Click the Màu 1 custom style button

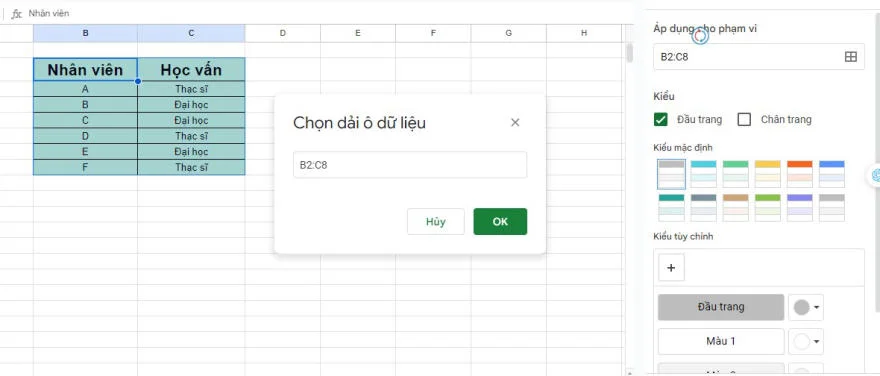pos(721,341)
